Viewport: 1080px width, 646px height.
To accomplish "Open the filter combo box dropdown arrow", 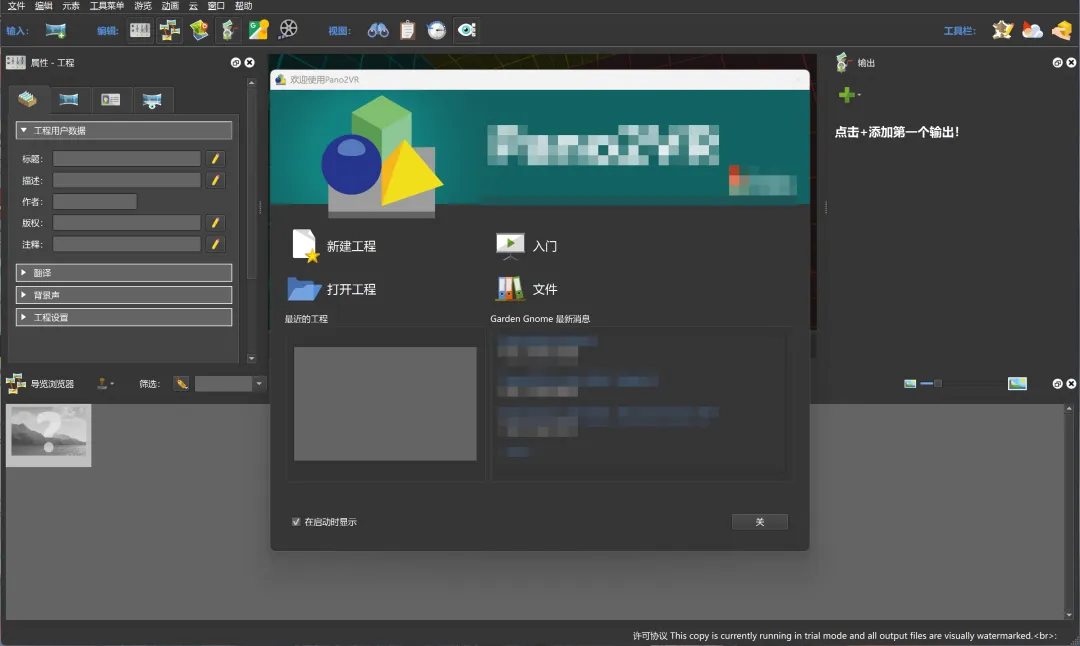I will (x=259, y=384).
